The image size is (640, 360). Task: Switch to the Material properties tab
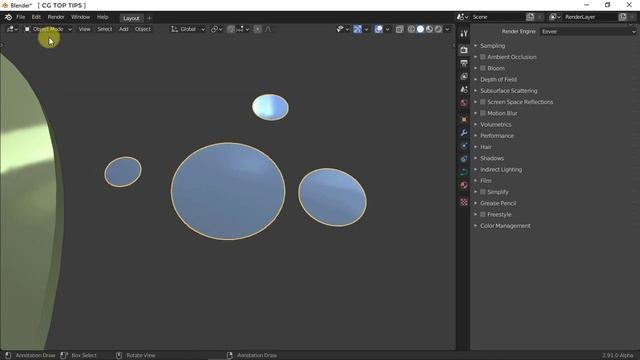464,185
